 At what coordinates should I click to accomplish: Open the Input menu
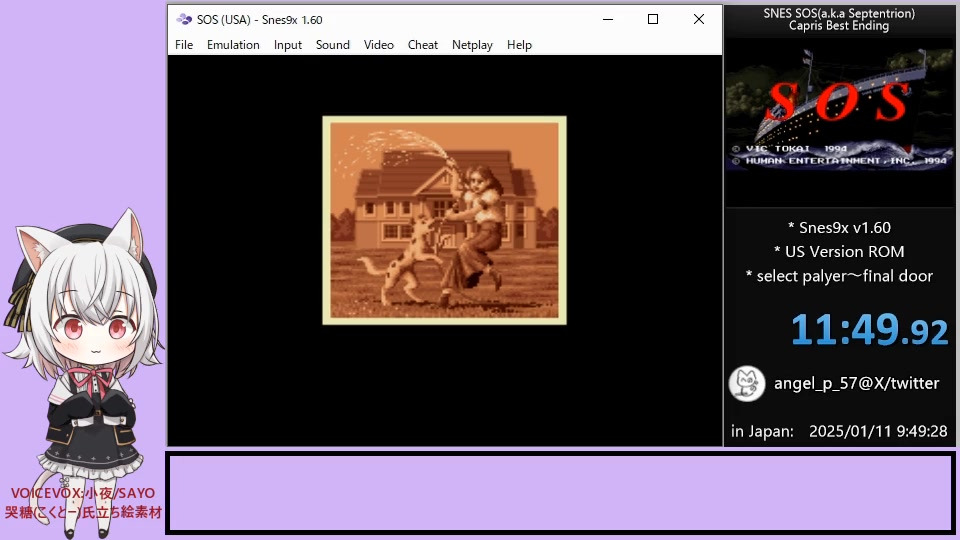click(288, 45)
